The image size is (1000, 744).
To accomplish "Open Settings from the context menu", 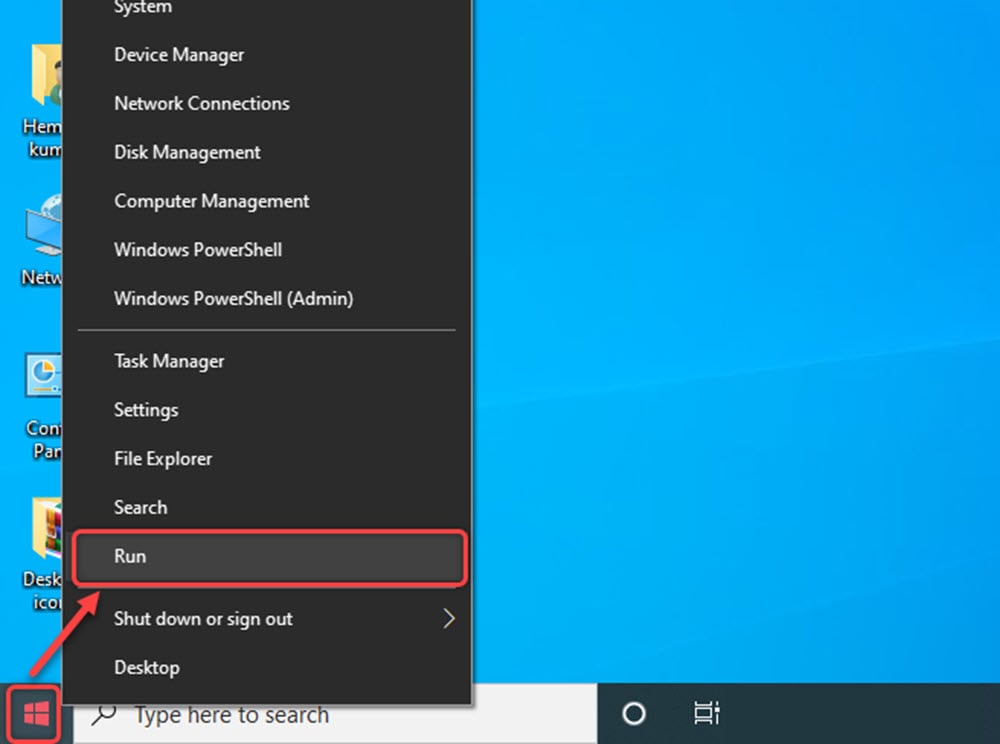I will click(267, 410).
